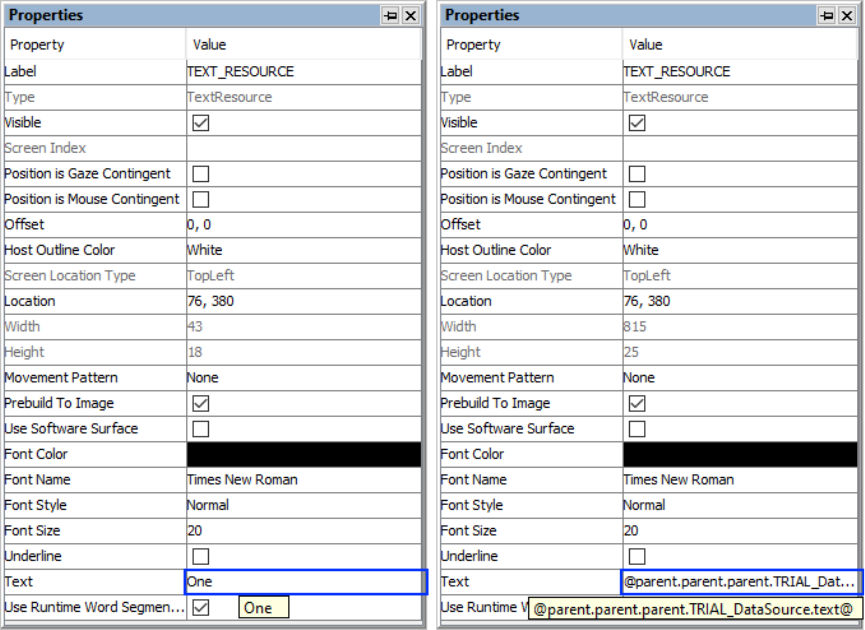Screen dimensions: 865x630
Task: Select 'Screen Index' row label in right panel
Action: tap(482, 148)
